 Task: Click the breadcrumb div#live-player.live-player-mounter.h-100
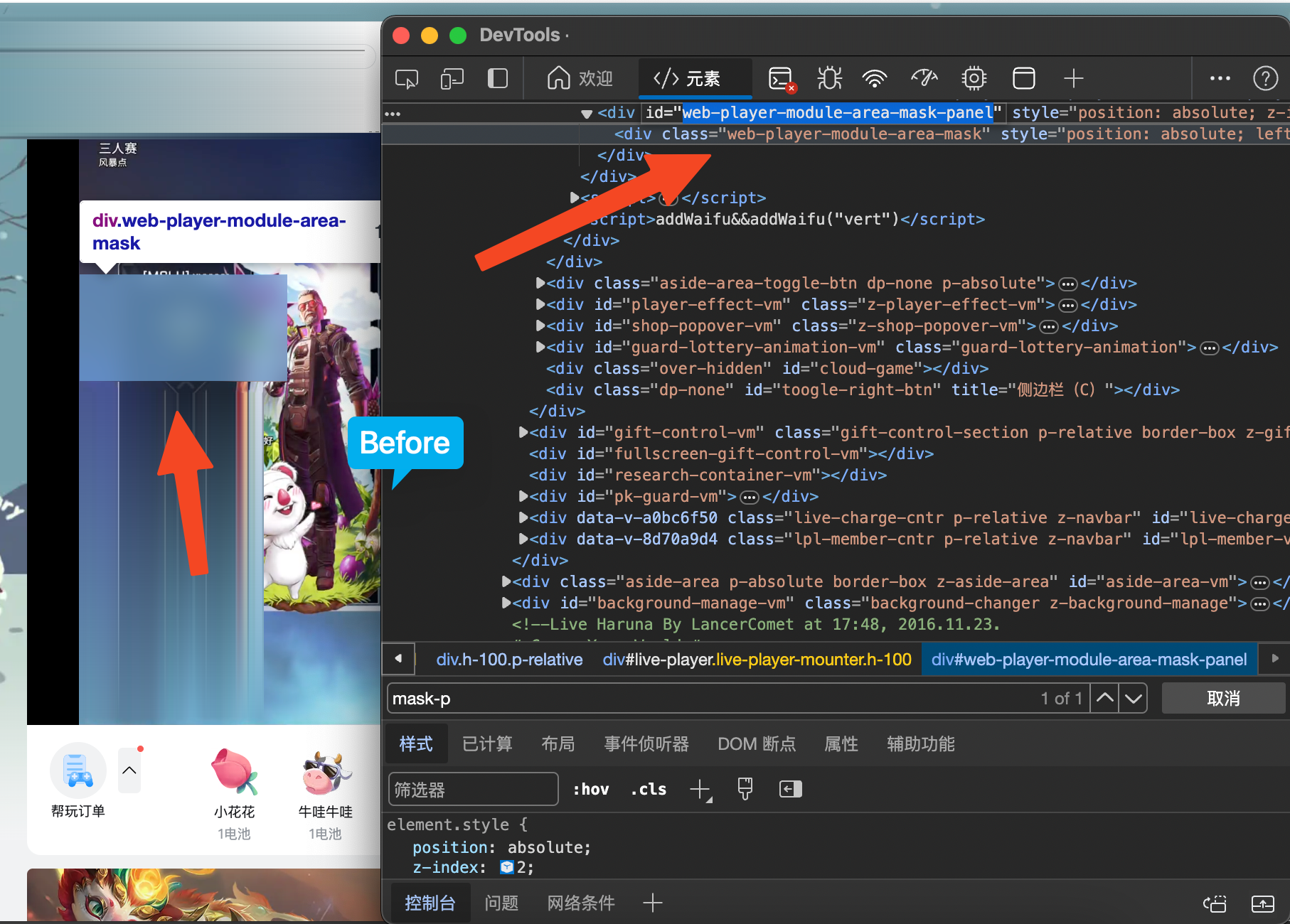(x=757, y=660)
